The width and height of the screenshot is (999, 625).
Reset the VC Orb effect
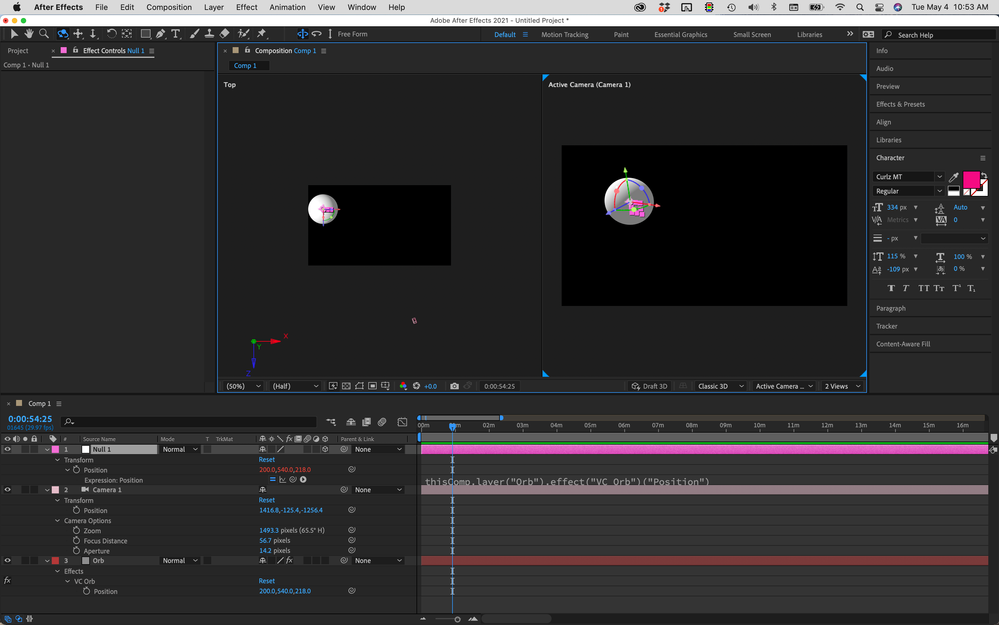(266, 581)
